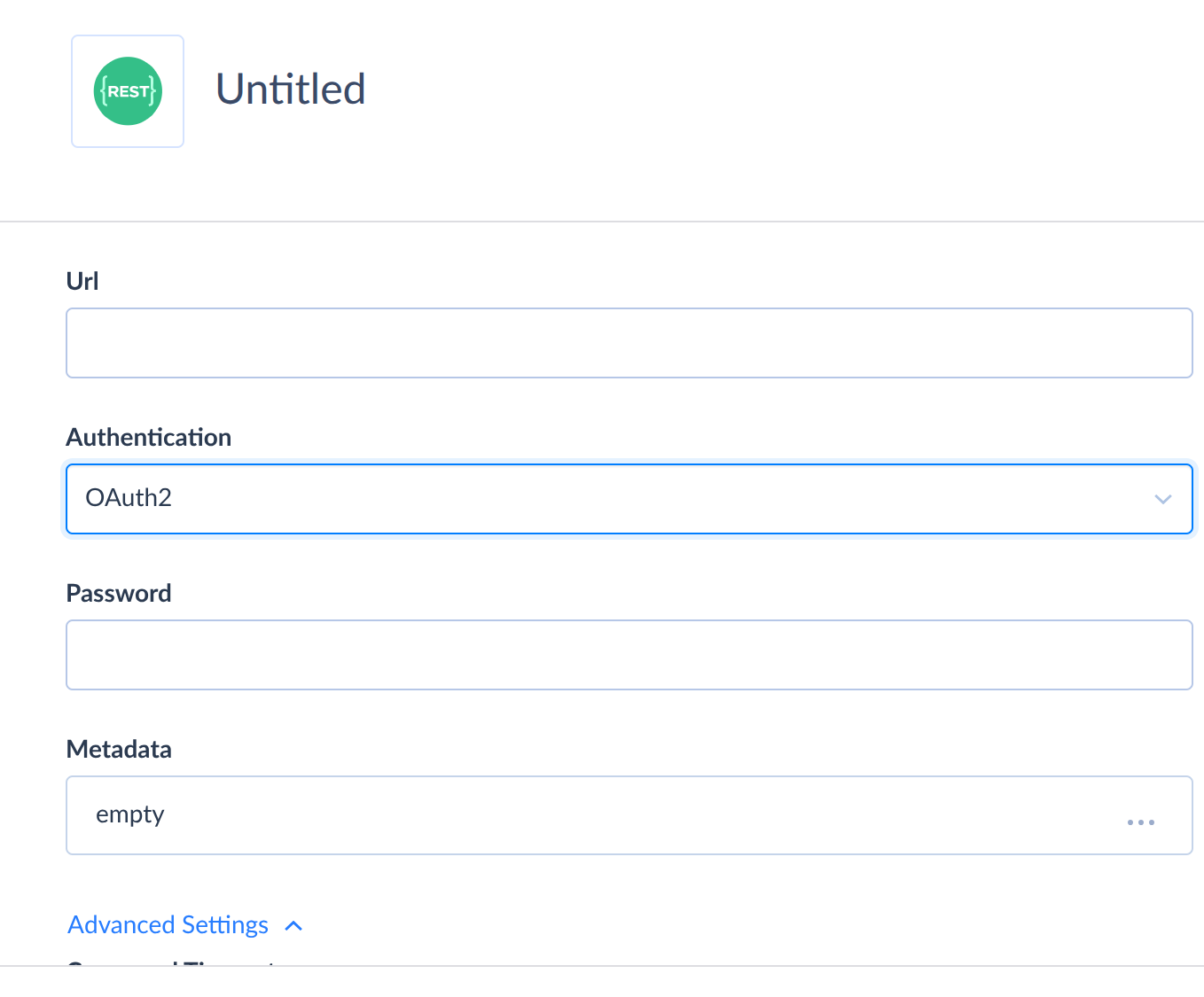1204x997 pixels.
Task: Focus the Url input field
Action: [x=629, y=343]
